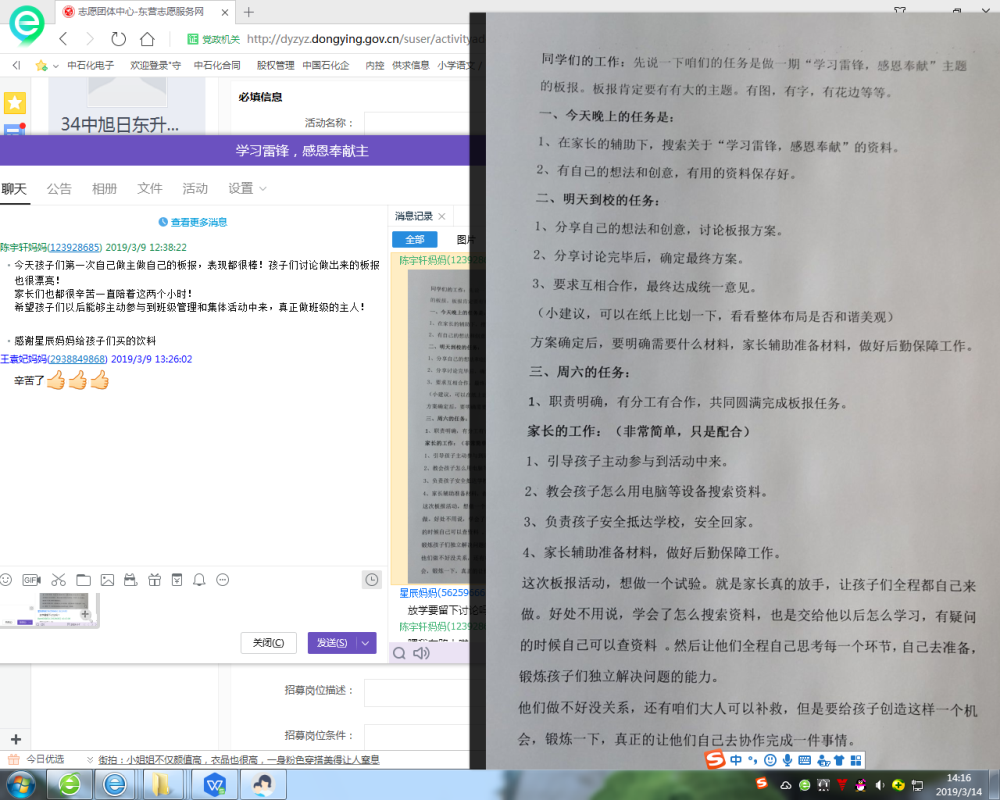Click the sidebar plus button at bottom left
Viewport: 1000px width, 800px height.
[16, 739]
